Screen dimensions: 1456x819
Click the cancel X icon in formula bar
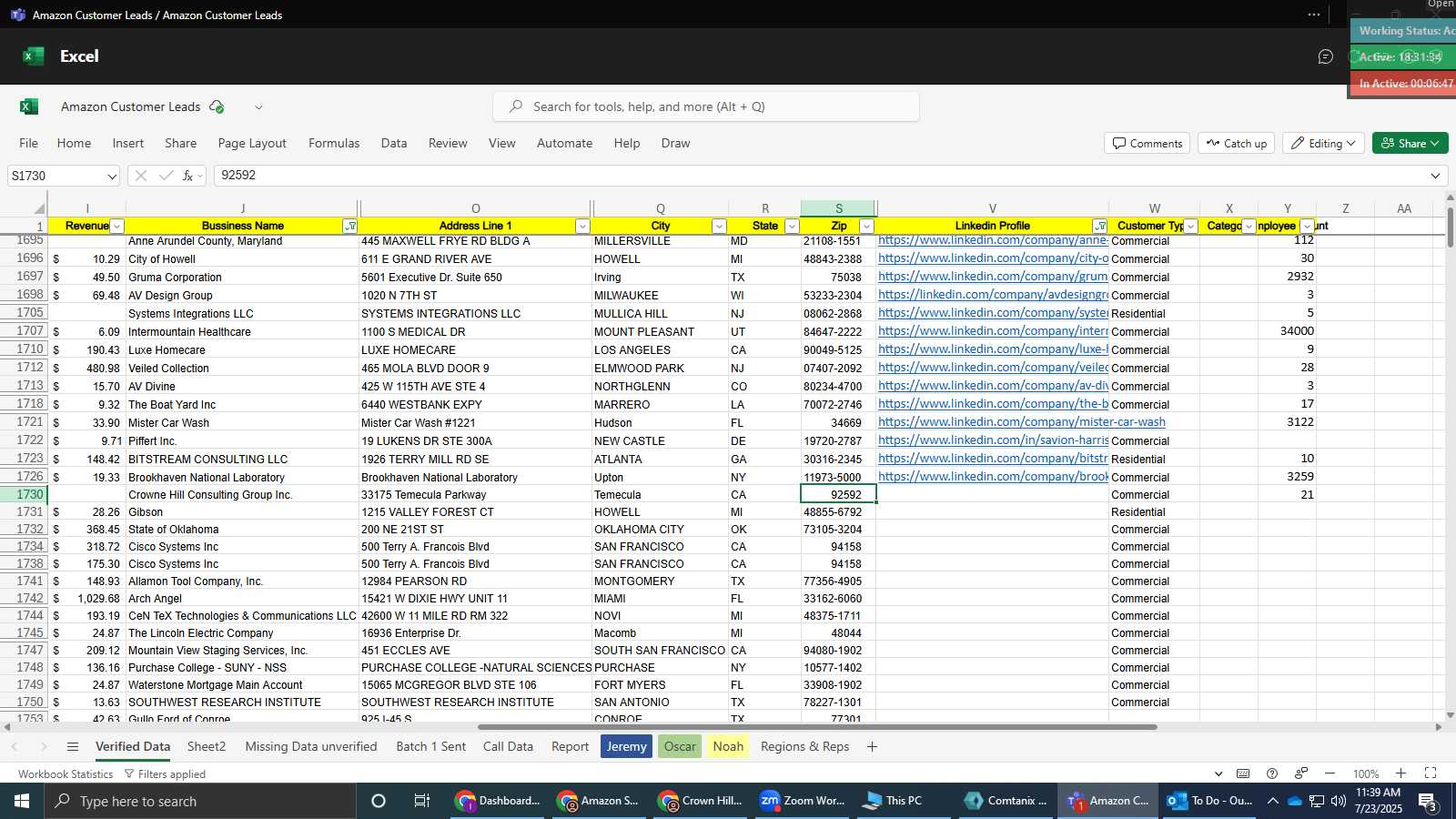coord(140,176)
